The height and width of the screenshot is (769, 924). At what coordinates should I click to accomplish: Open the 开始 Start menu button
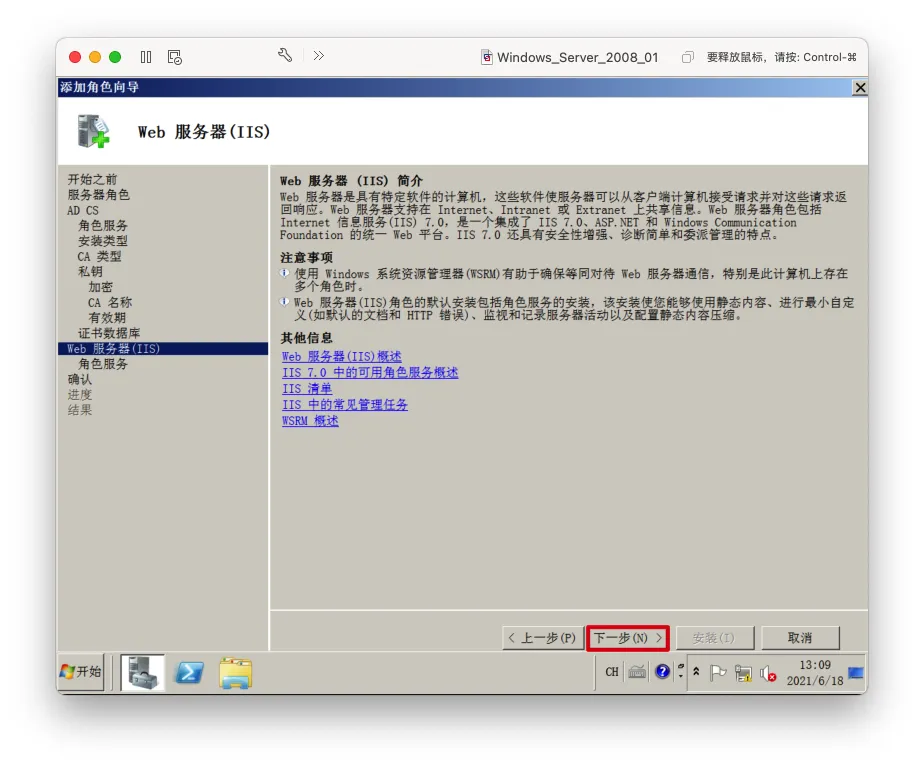point(81,672)
